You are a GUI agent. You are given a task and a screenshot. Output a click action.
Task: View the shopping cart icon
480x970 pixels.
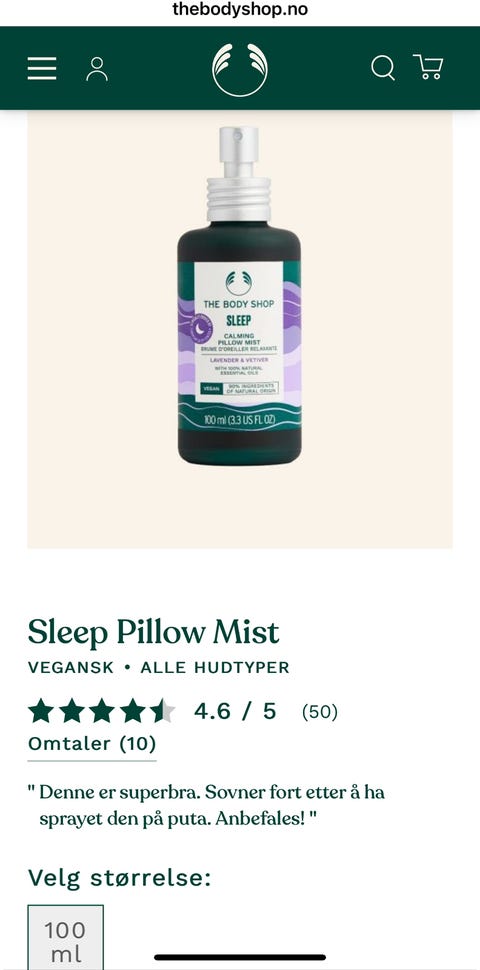coord(428,67)
